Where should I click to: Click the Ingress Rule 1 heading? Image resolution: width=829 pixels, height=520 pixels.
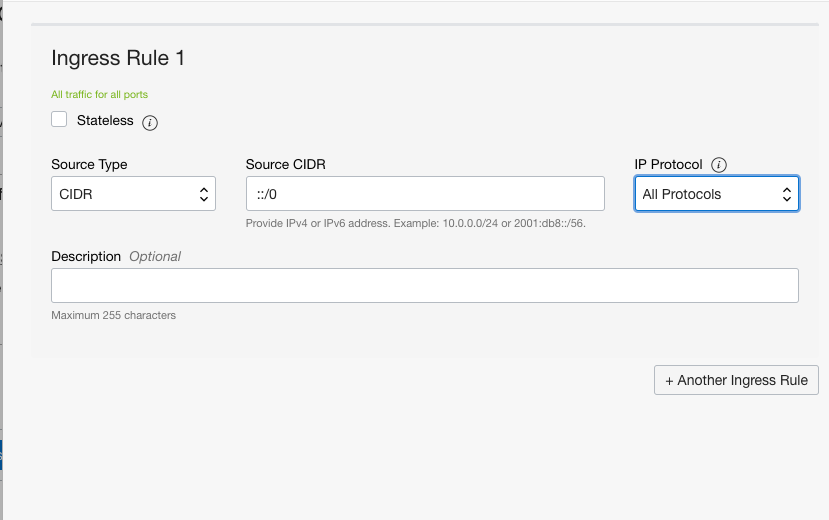tap(118, 58)
